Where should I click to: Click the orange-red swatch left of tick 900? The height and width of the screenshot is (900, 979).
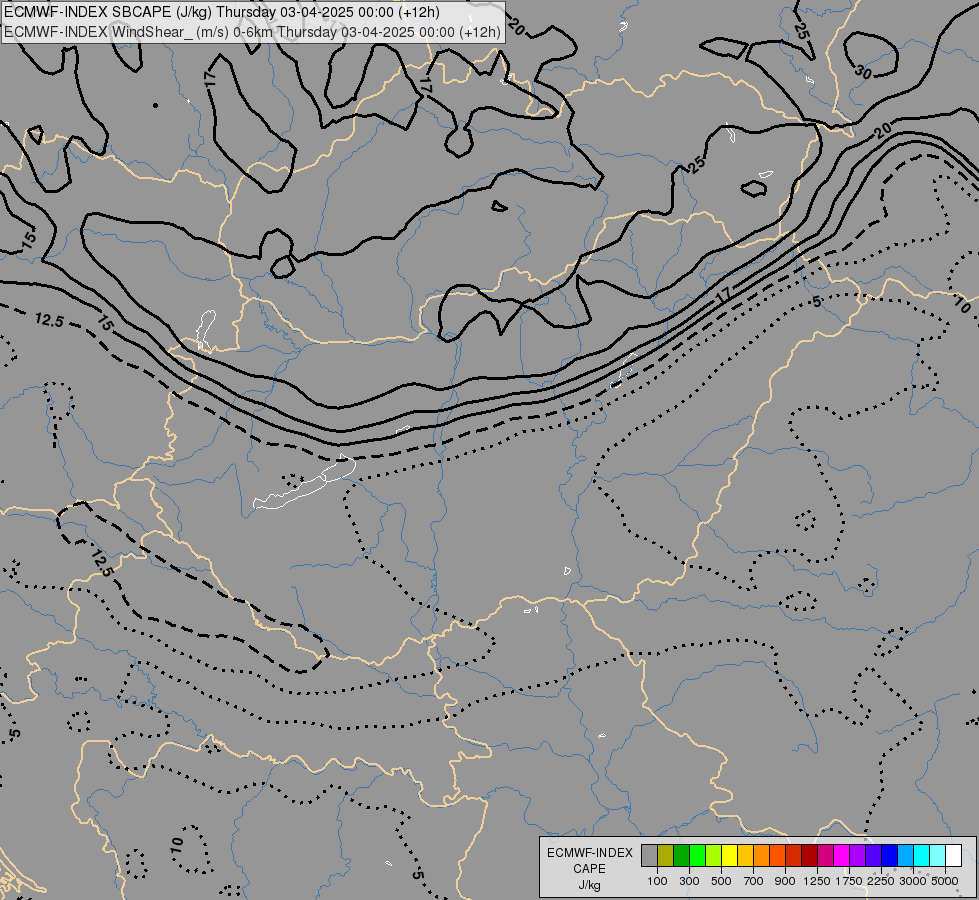(777, 856)
